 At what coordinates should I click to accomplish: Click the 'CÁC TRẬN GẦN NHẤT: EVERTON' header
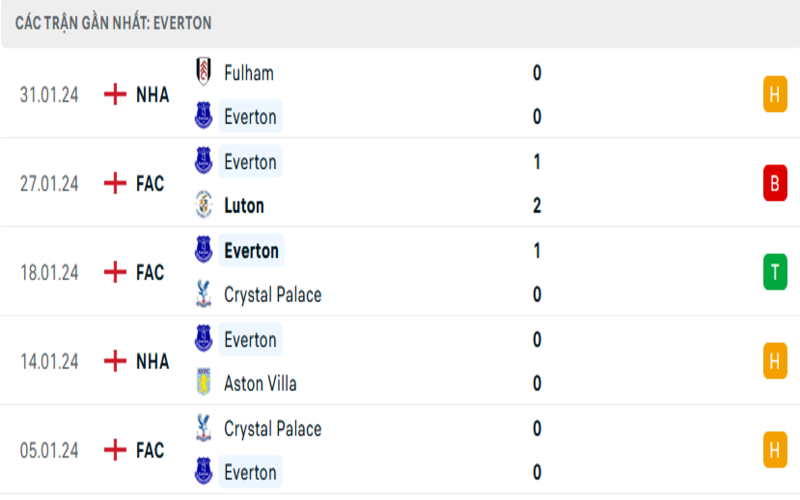coord(113,22)
